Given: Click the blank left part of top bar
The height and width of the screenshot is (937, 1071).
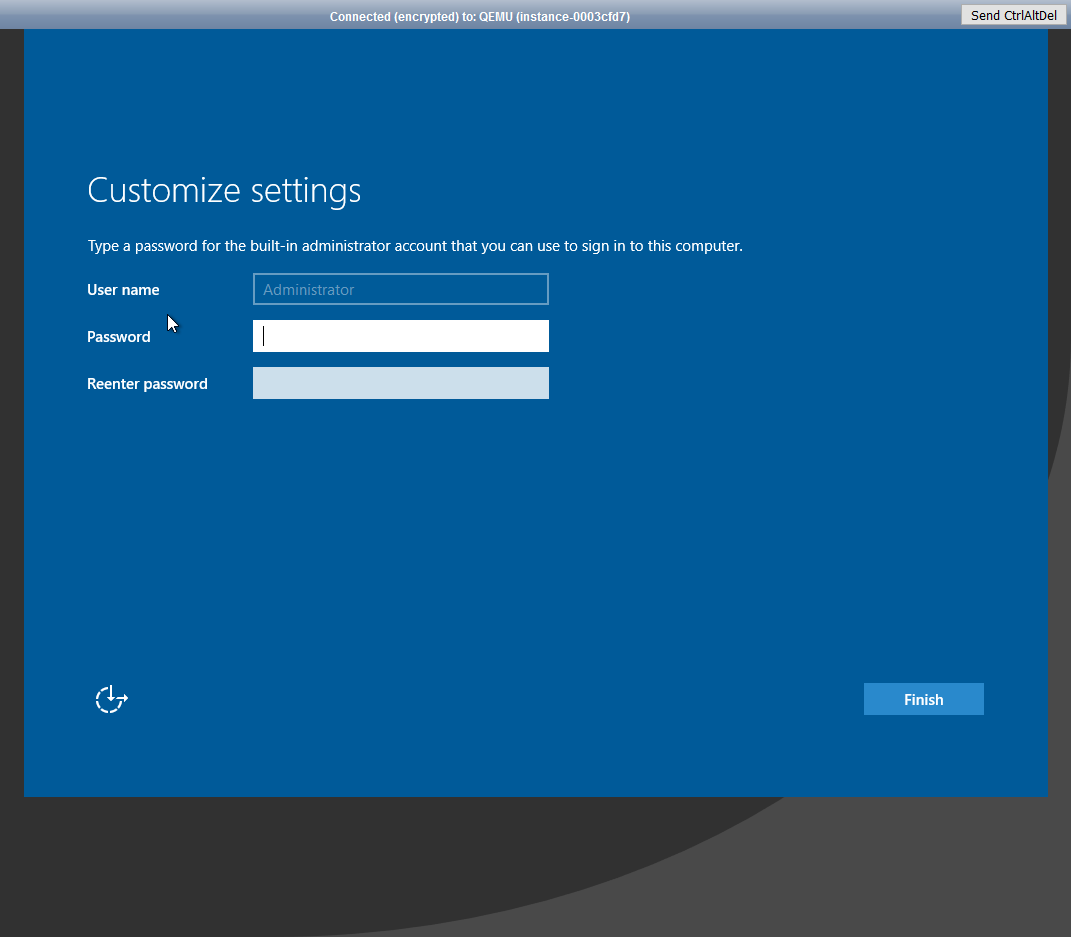Looking at the screenshot, I should pos(150,15).
